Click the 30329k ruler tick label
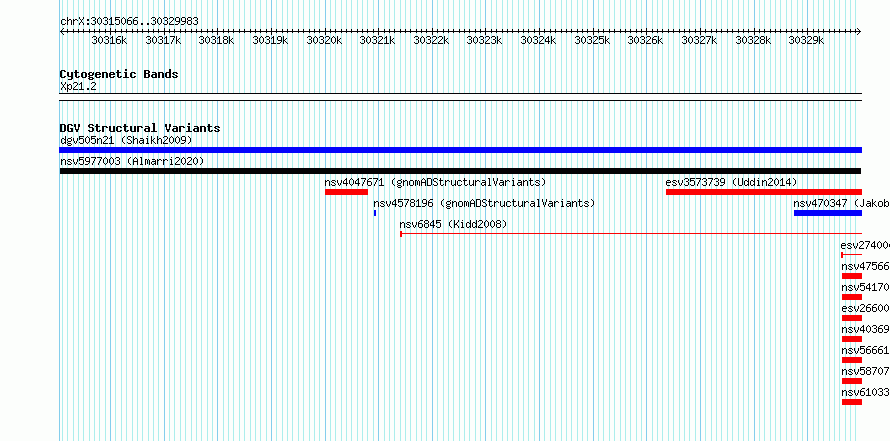890x441 pixels. (x=807, y=40)
